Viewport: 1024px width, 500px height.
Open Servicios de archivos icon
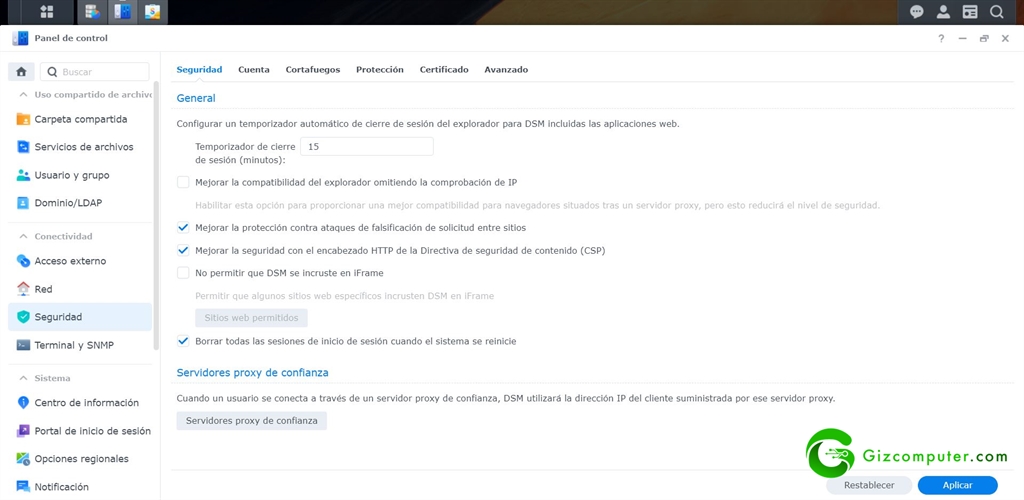(24, 147)
